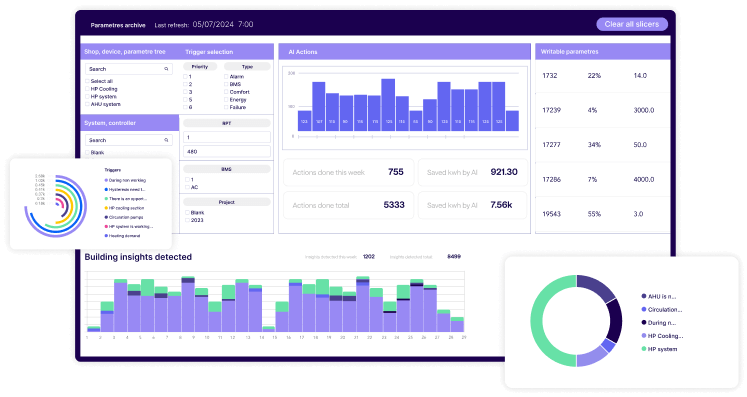747x397 pixels.
Task: Click the 3000.0 value in Writable parametres
Action: click(644, 110)
